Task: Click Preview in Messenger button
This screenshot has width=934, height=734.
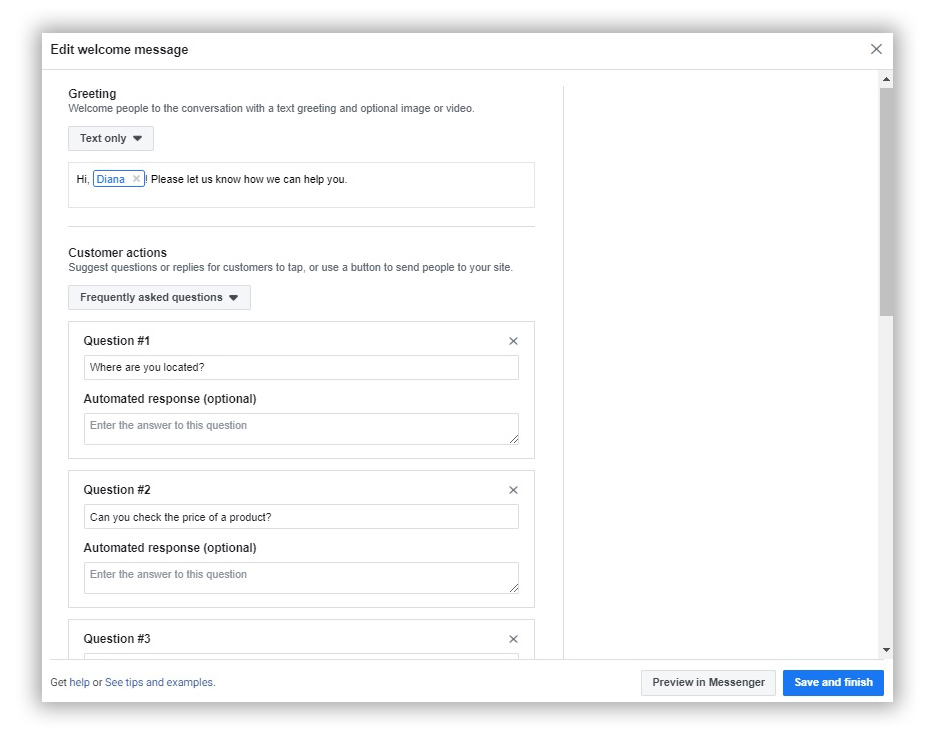Action: point(708,683)
